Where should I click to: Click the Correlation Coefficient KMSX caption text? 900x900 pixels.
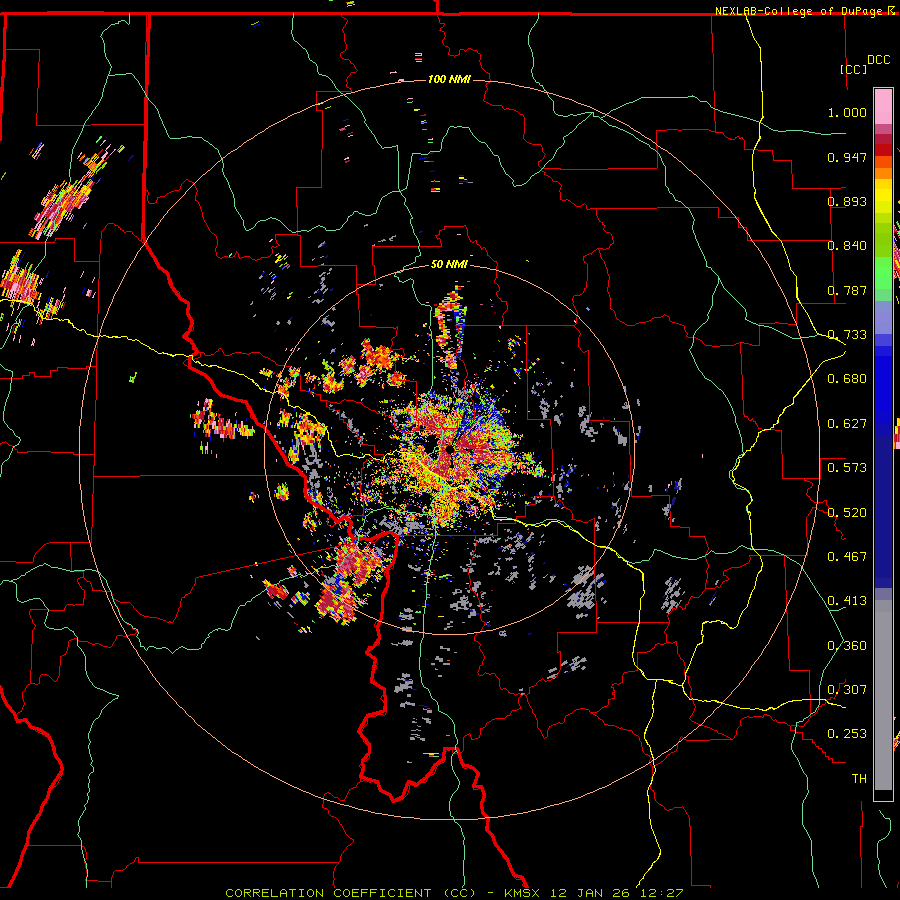[454, 893]
